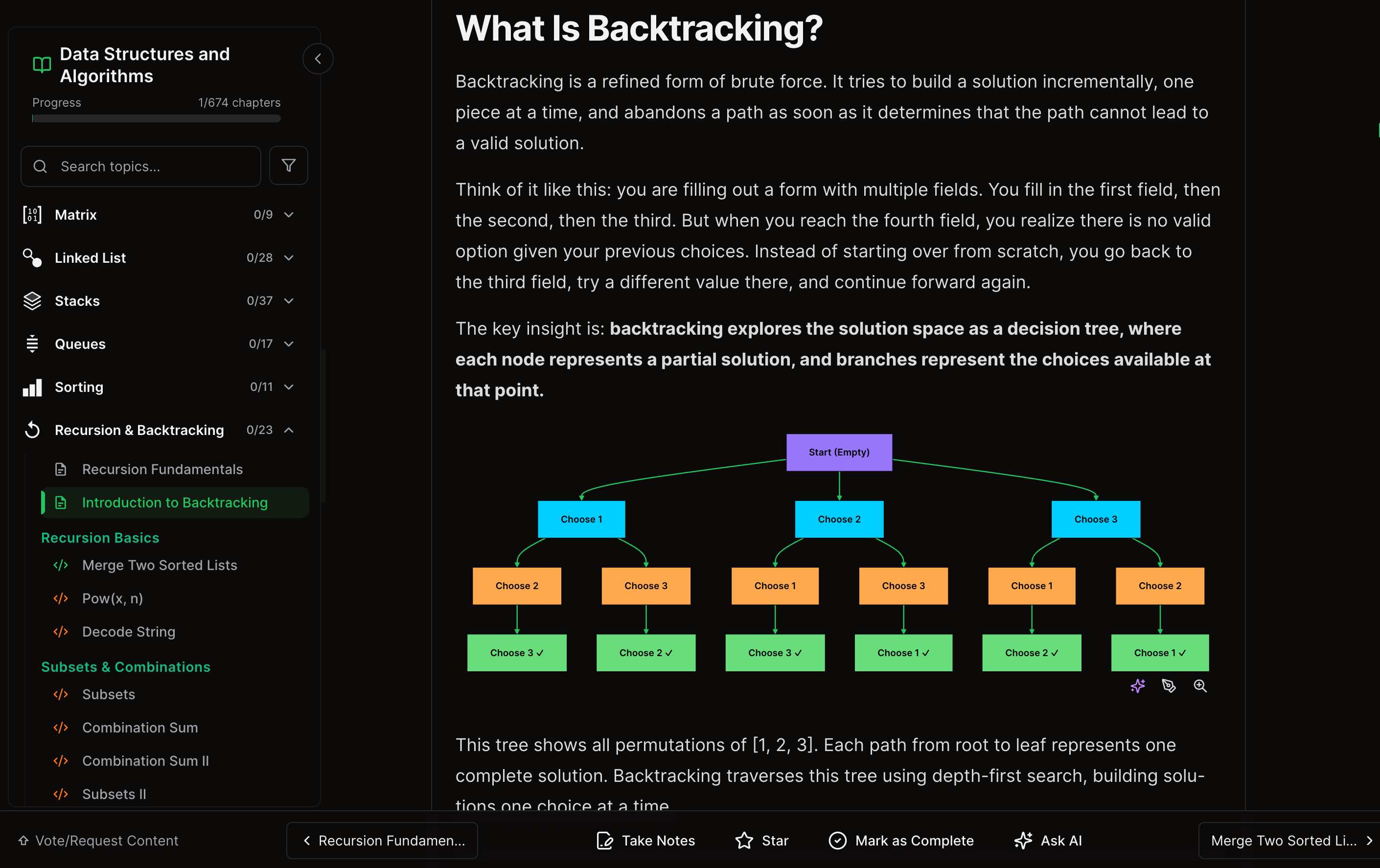Expand the Queues section chevron
This screenshot has height=868, width=1380.
[x=289, y=344]
